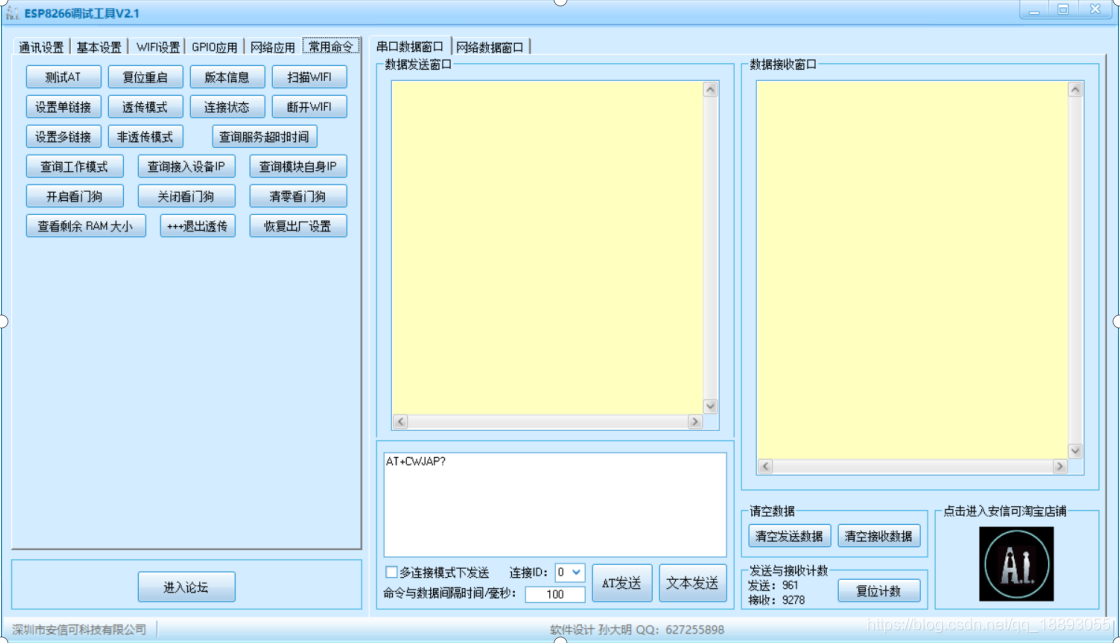The height and width of the screenshot is (643, 1120).
Task: Switch to the 基本设置 tab
Action: (x=99, y=47)
